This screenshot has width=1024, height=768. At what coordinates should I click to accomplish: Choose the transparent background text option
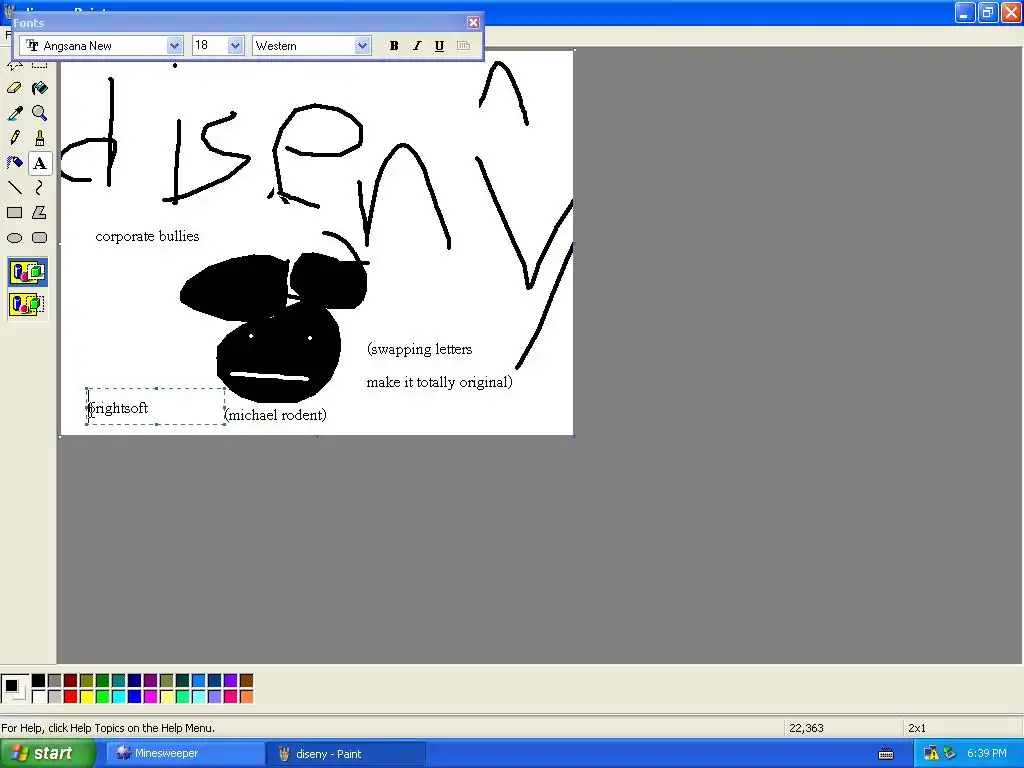pyautogui.click(x=27, y=304)
